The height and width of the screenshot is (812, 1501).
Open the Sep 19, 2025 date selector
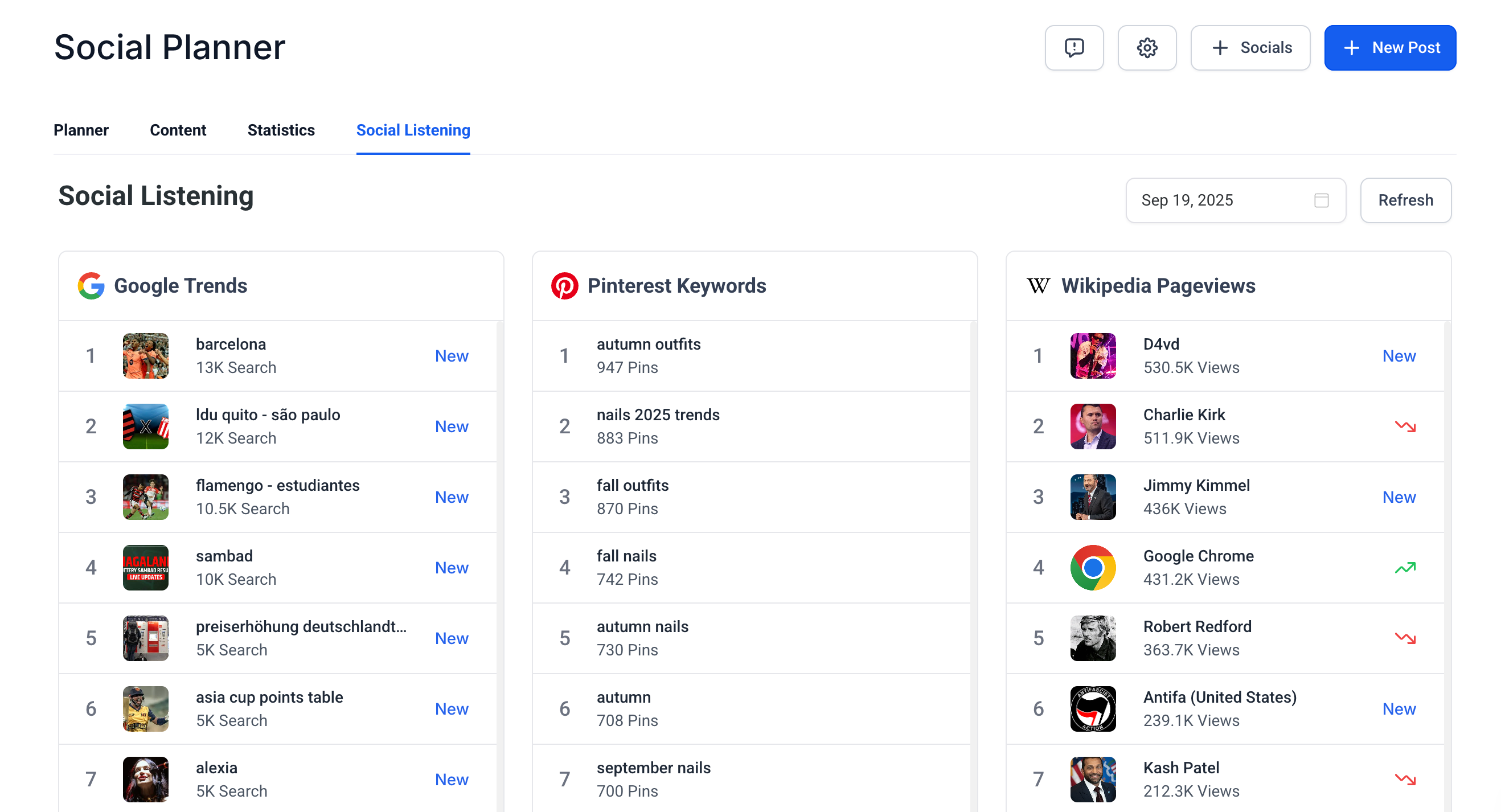tap(1235, 200)
